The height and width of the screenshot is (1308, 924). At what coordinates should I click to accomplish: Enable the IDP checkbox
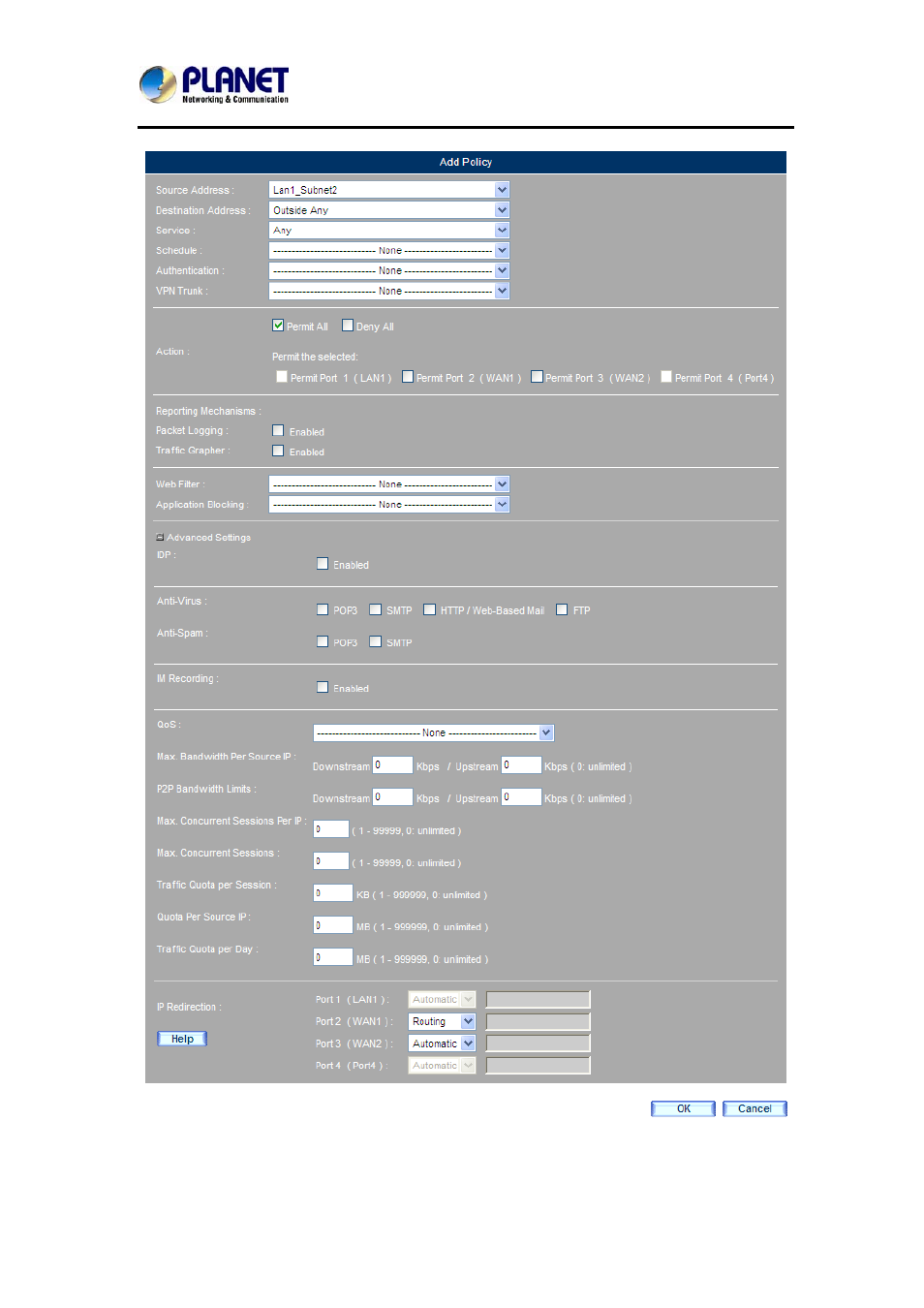pyautogui.click(x=323, y=564)
